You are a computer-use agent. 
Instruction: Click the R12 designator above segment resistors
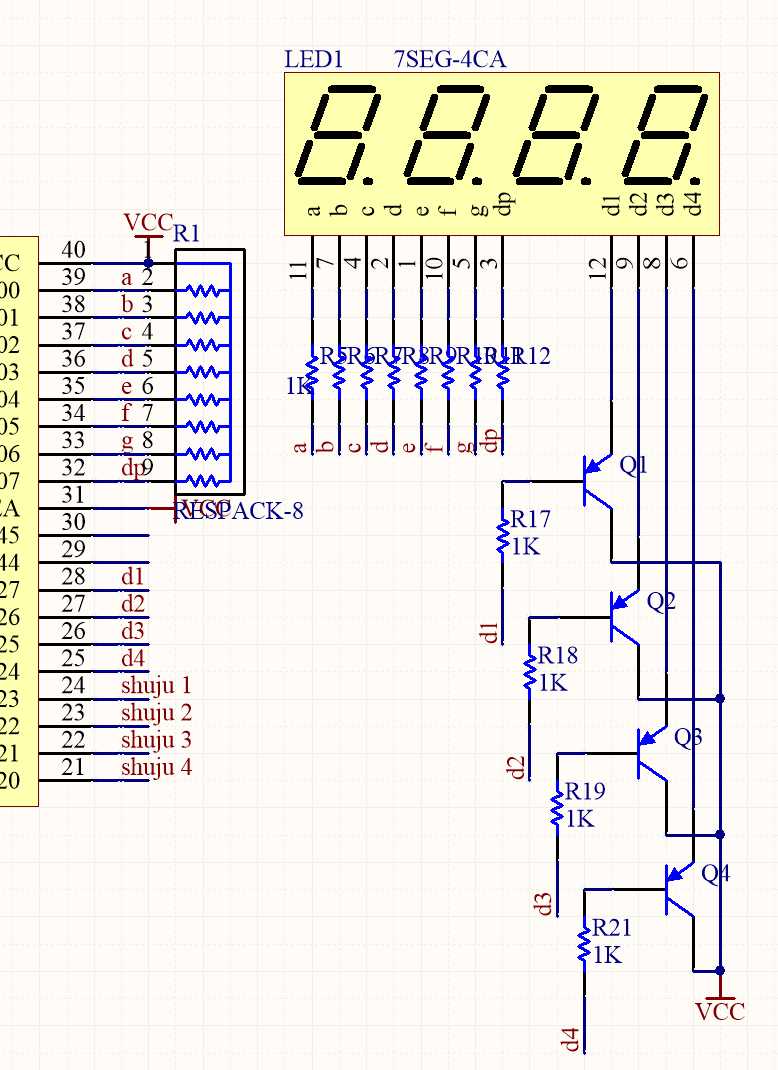(530, 356)
